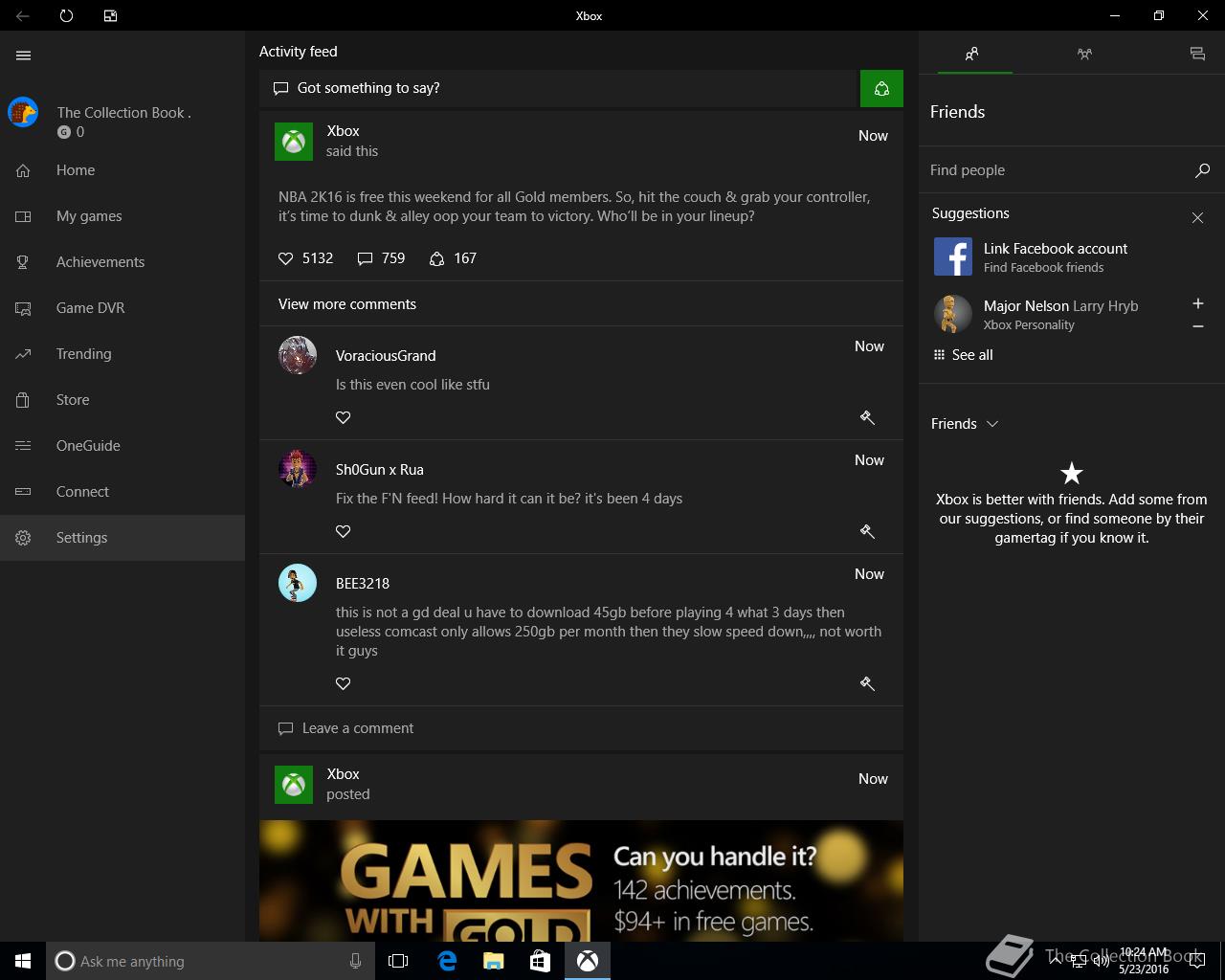The height and width of the screenshot is (980, 1225).
Task: Open My games in sidebar
Action: pyautogui.click(x=122, y=216)
